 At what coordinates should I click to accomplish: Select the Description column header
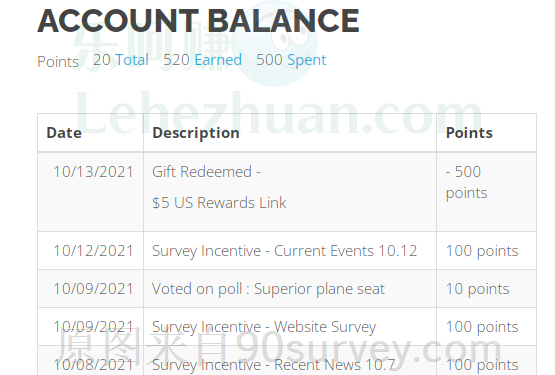[x=196, y=133]
